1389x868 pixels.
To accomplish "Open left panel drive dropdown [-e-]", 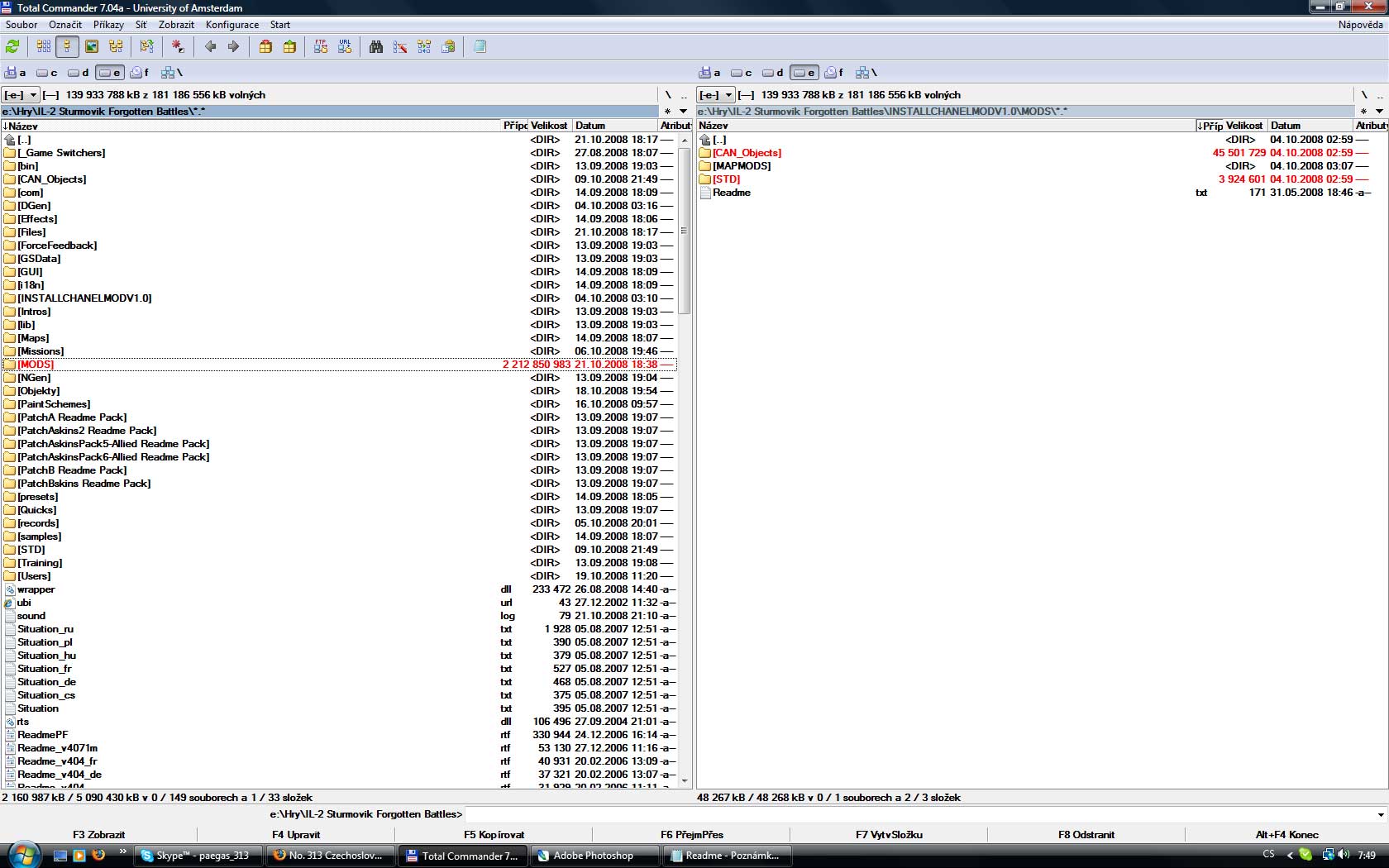I will coord(21,95).
